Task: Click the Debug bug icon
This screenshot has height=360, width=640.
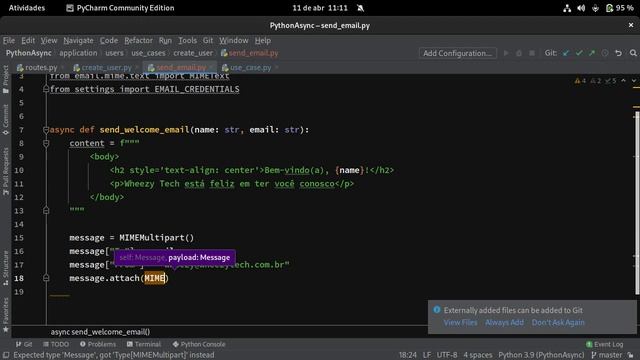Action: pos(519,53)
